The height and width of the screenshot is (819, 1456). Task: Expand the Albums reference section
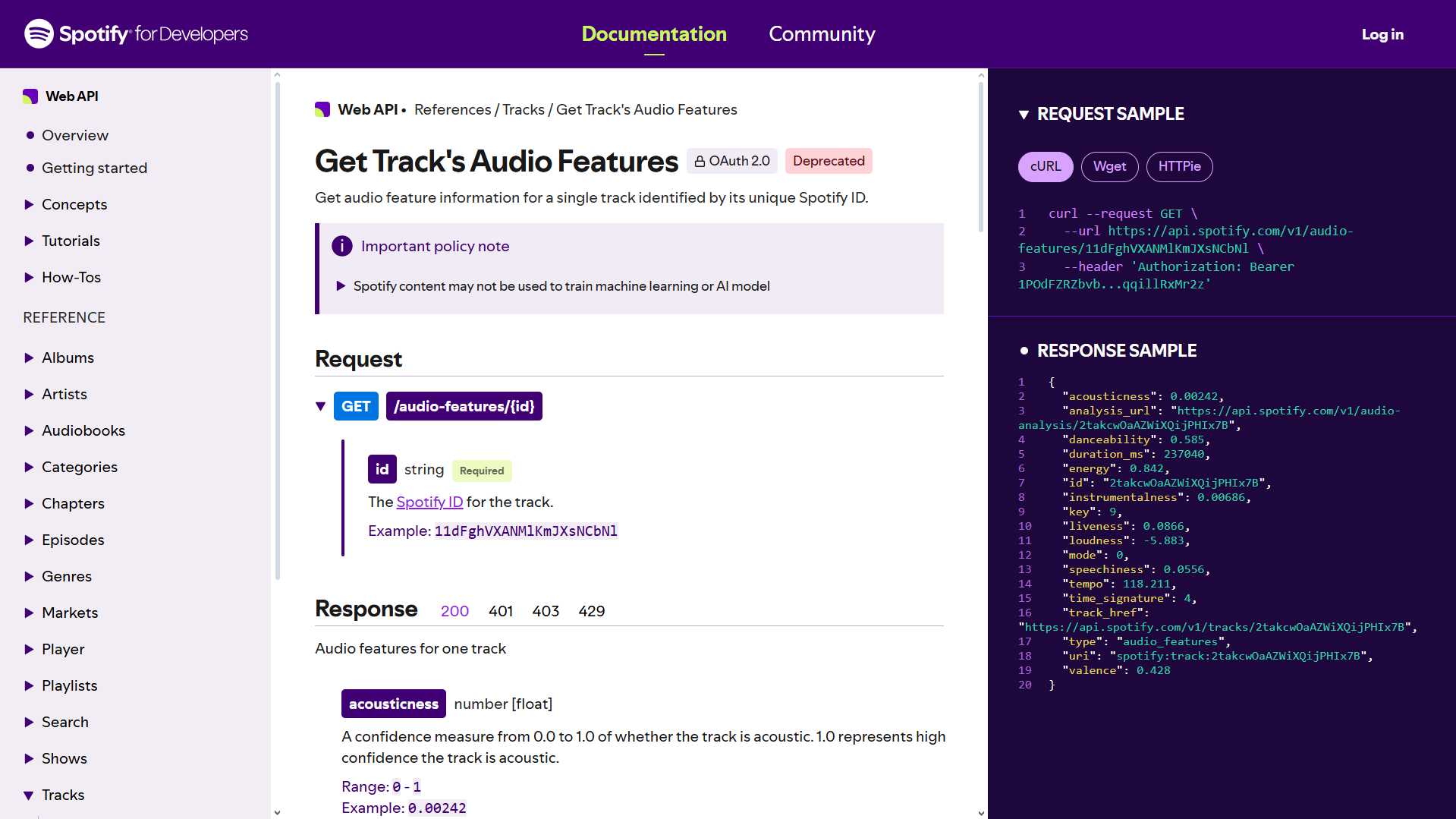(29, 358)
